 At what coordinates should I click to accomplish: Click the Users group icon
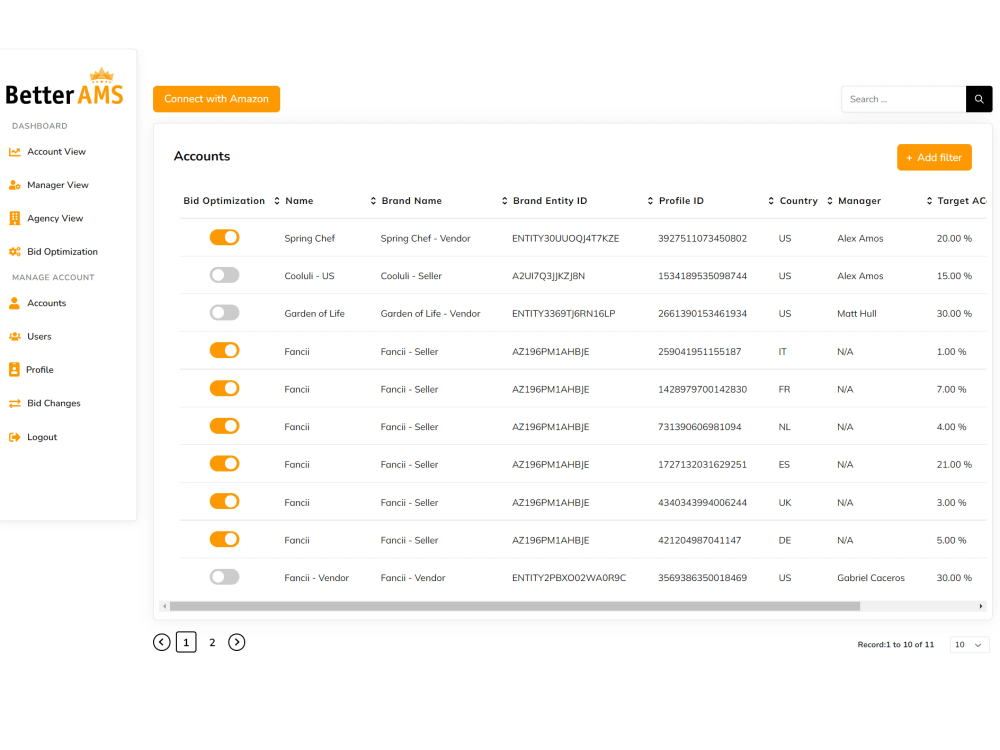(x=15, y=337)
